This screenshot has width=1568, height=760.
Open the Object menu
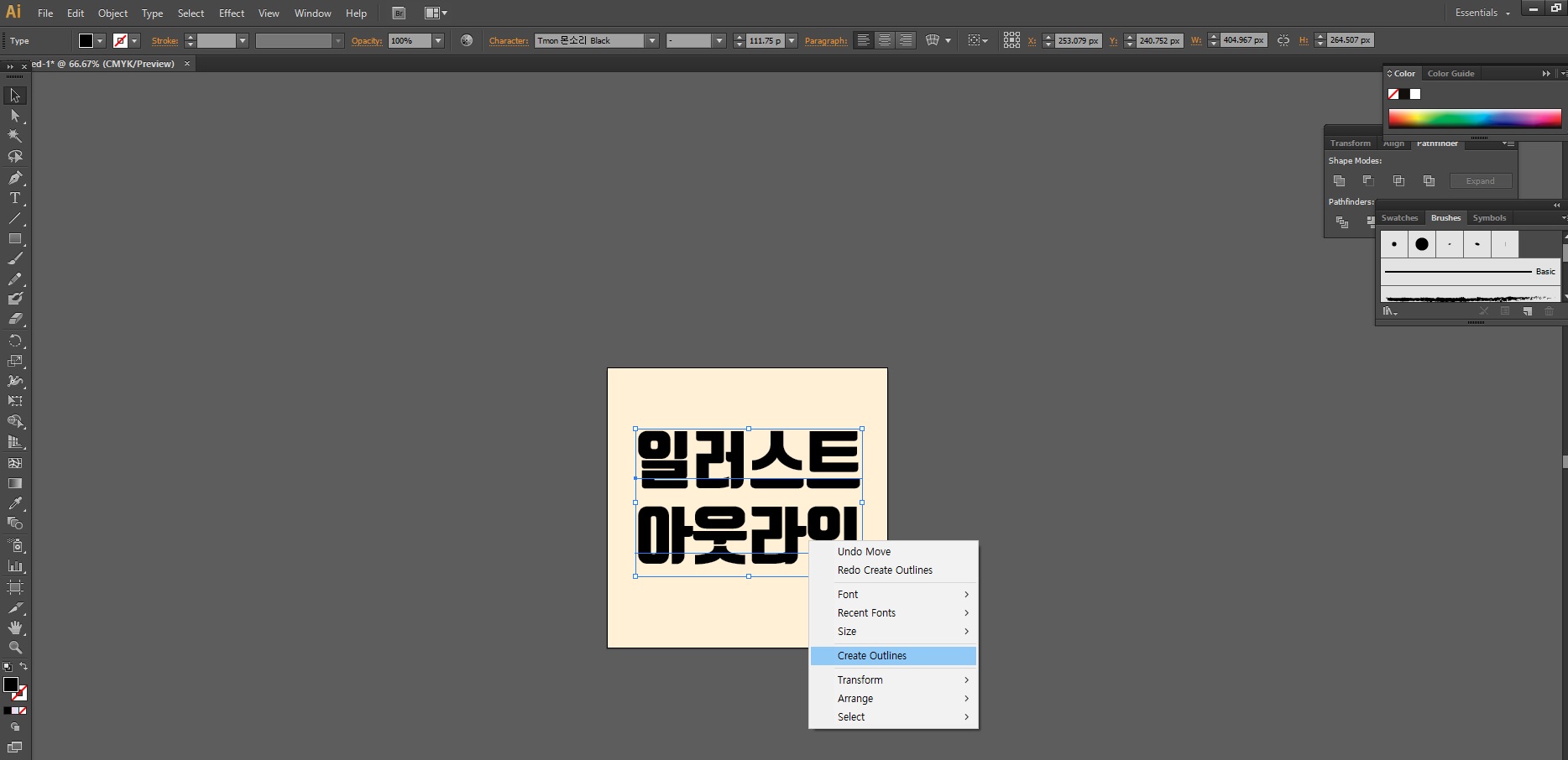(x=112, y=13)
